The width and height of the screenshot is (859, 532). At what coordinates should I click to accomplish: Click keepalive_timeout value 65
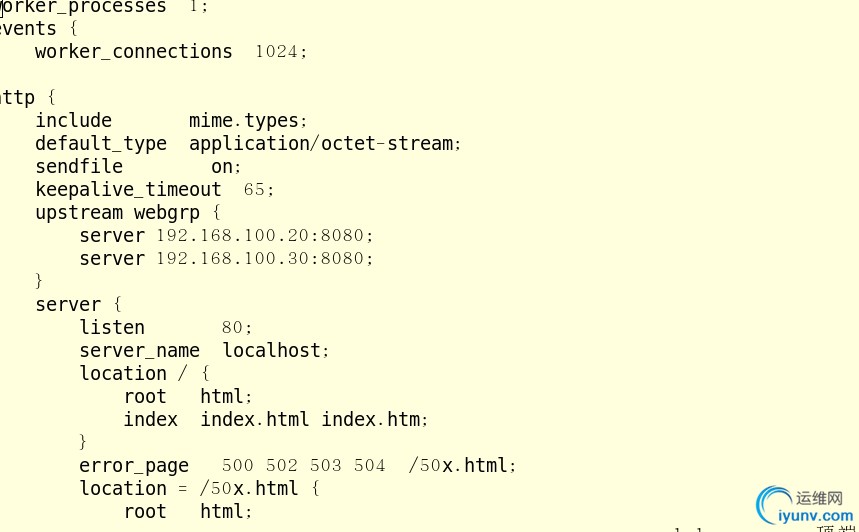click(x=254, y=190)
